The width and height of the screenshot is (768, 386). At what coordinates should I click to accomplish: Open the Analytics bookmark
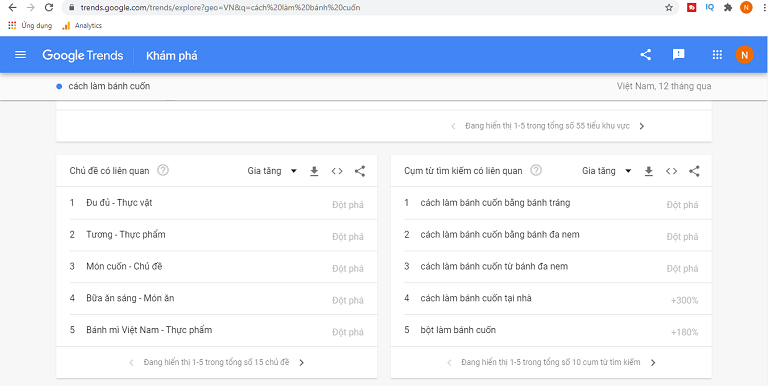[82, 26]
